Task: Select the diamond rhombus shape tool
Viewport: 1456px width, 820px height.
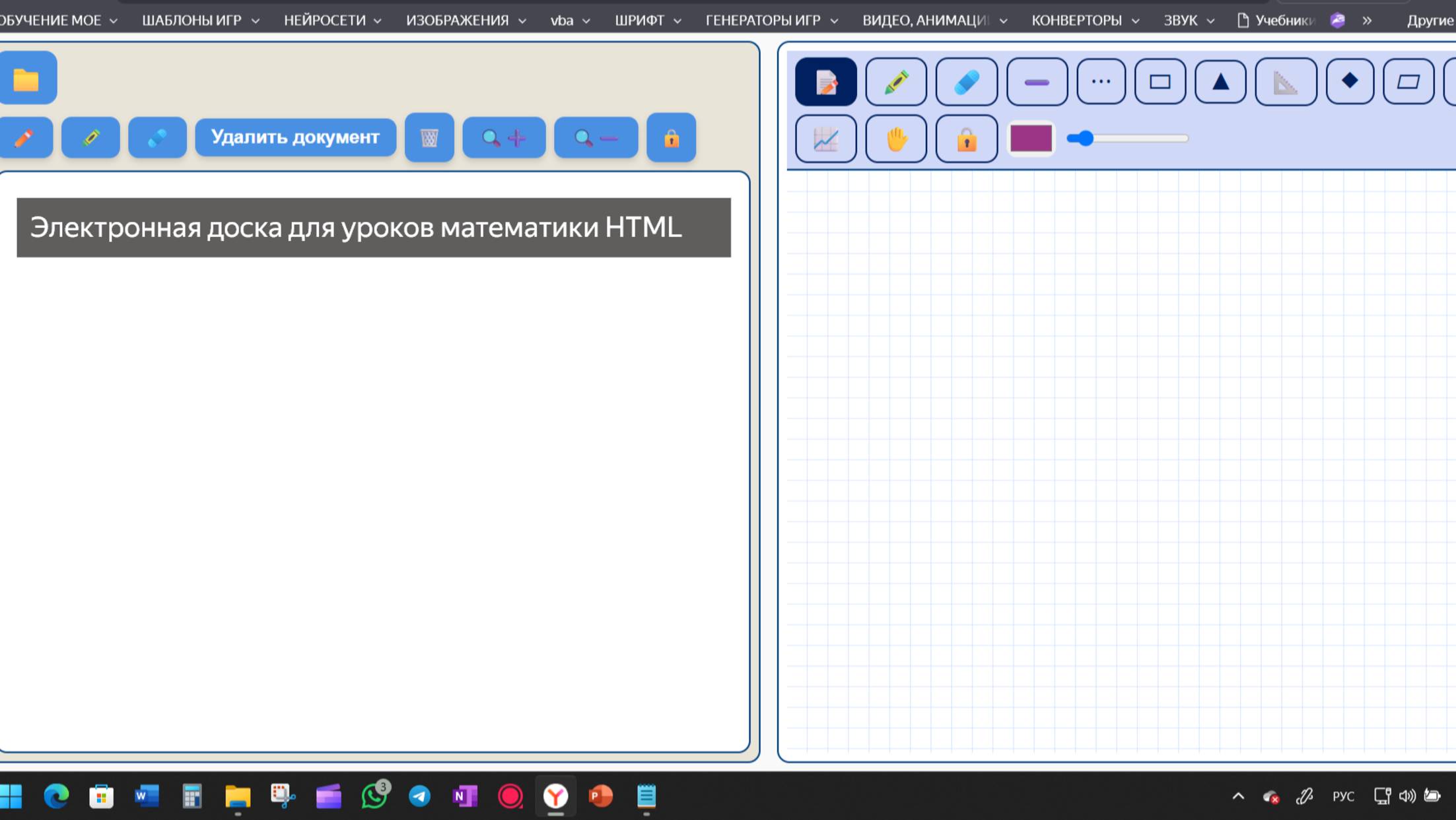Action: pyautogui.click(x=1349, y=82)
